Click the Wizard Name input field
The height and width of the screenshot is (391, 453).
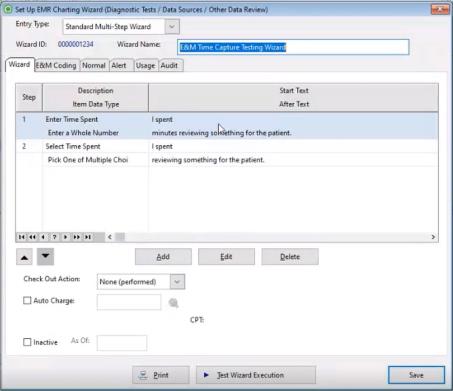point(293,47)
